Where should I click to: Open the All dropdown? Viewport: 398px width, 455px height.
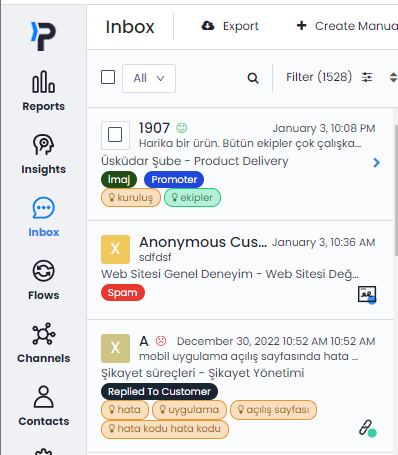click(149, 78)
